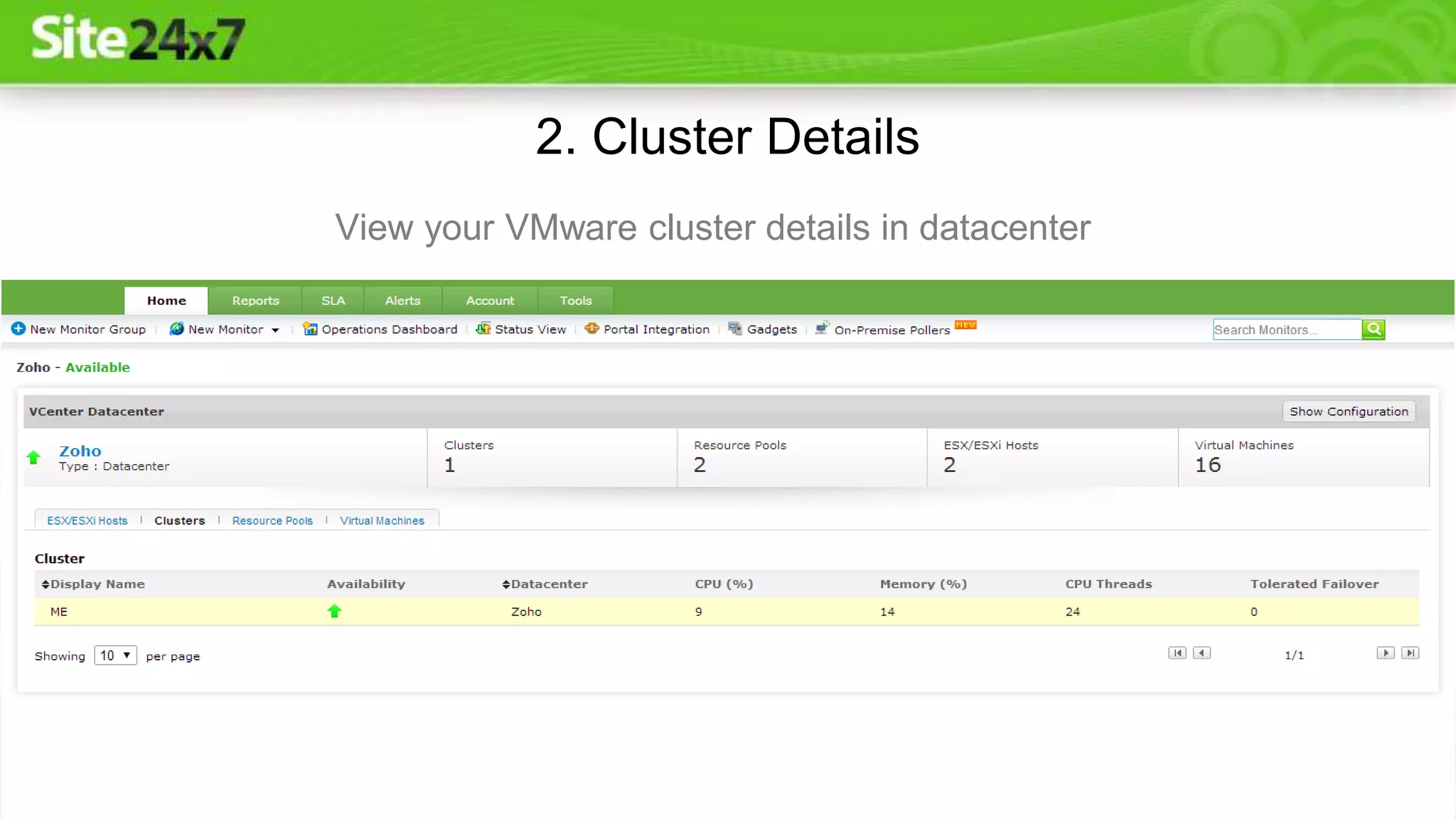1456x819 pixels.
Task: Click the Resource Pools count tile
Action: pyautogui.click(x=802, y=457)
